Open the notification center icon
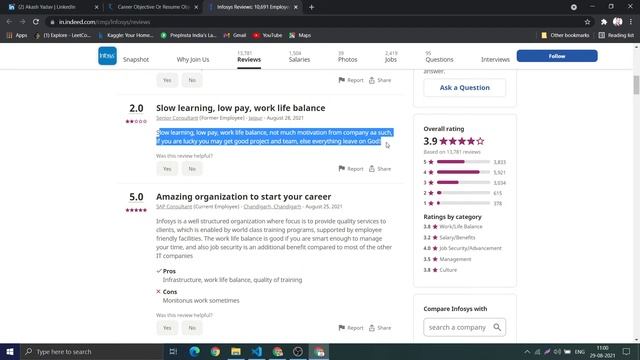This screenshot has height=360, width=640. [x=627, y=351]
